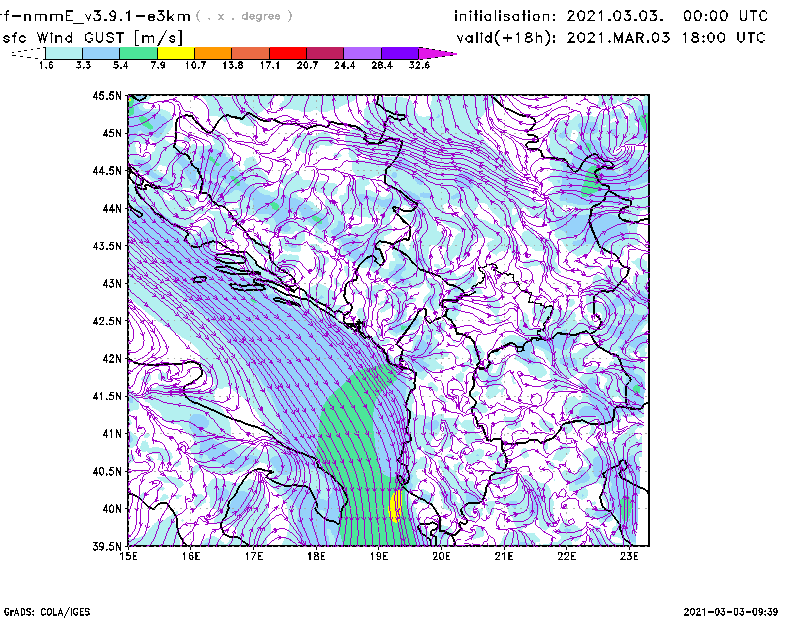Click the 41N latitude label
800x618 pixels.
pos(112,434)
